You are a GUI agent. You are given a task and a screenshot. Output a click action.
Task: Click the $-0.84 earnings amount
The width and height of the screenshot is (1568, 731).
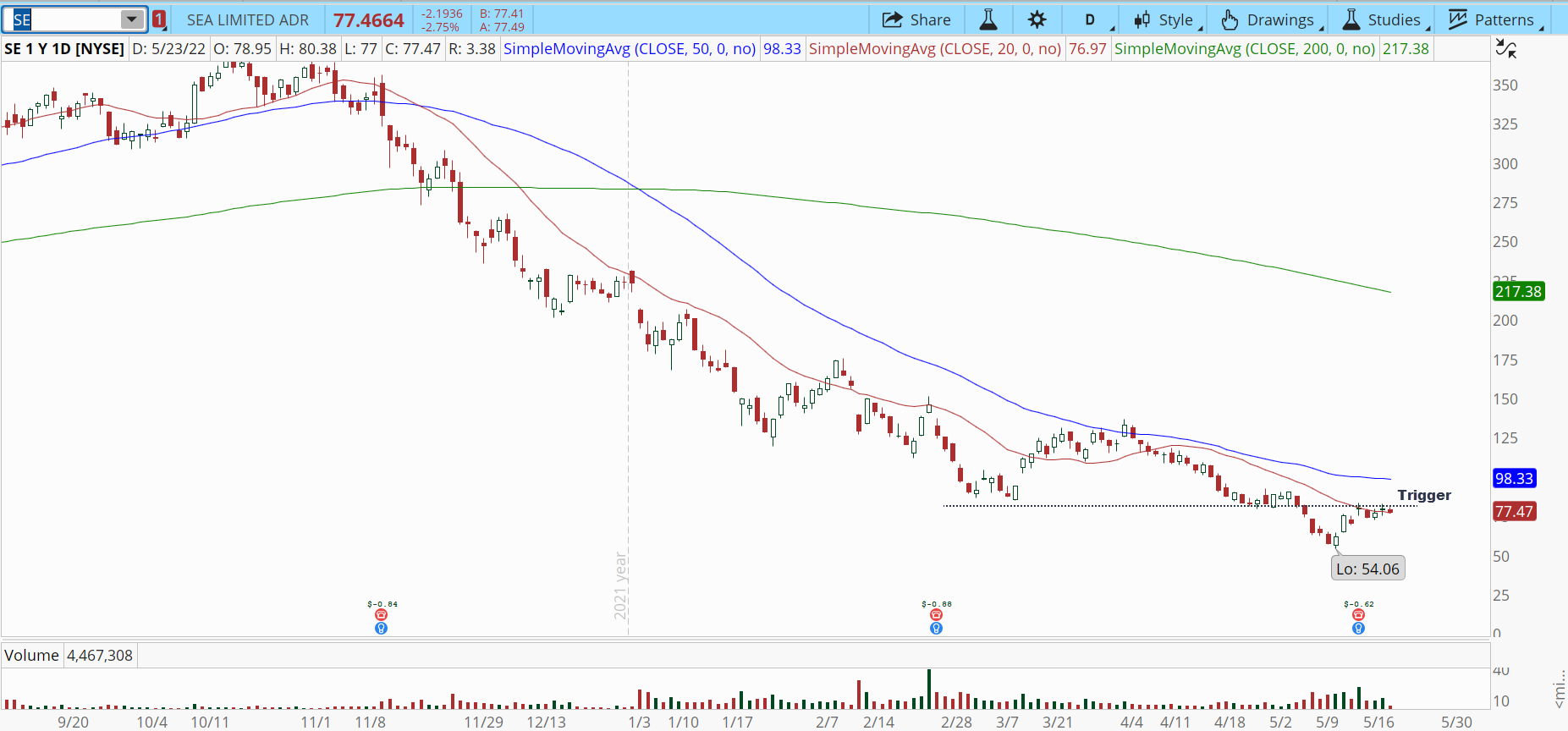[x=382, y=604]
